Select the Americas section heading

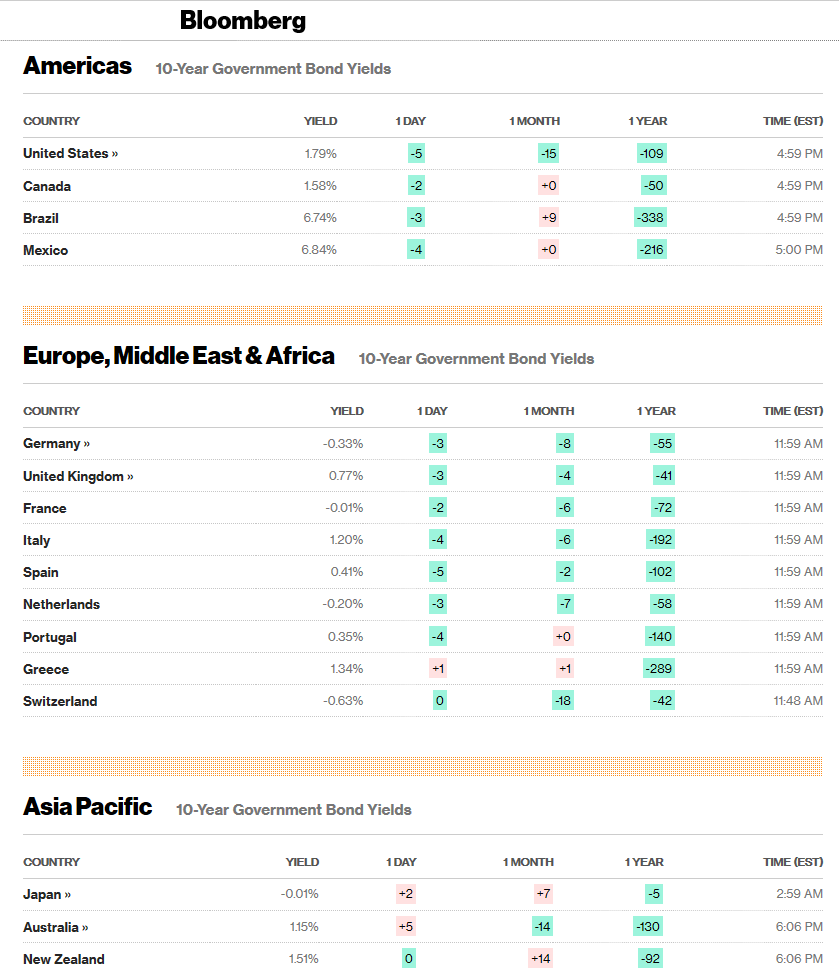click(x=77, y=66)
